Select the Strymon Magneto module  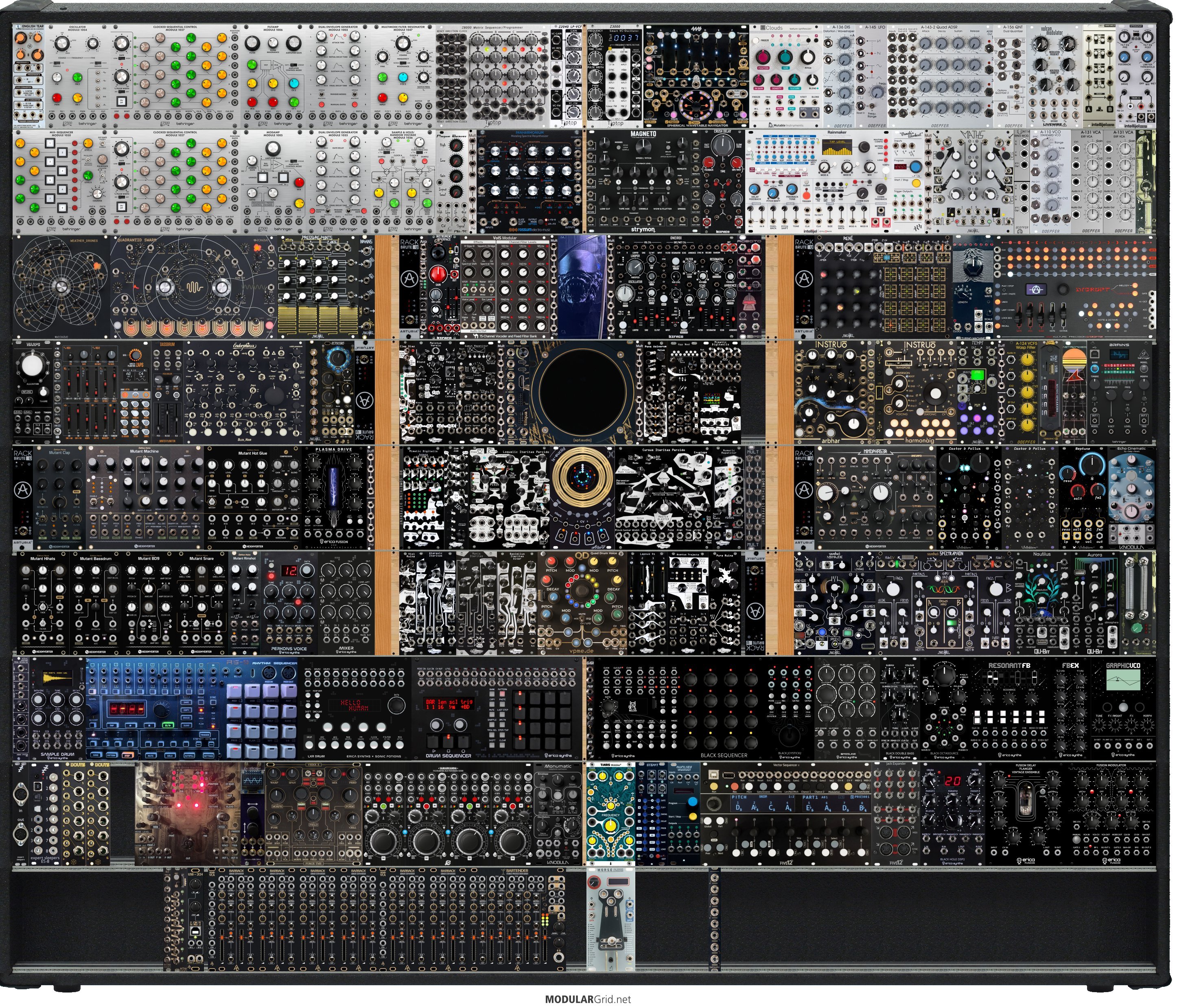pyautogui.click(x=644, y=182)
